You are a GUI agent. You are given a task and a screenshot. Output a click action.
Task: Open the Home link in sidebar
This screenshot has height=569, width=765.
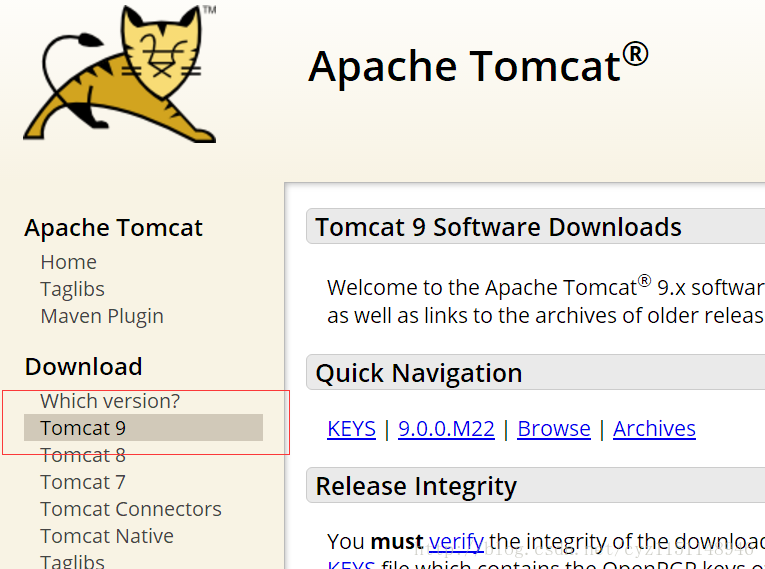69,262
